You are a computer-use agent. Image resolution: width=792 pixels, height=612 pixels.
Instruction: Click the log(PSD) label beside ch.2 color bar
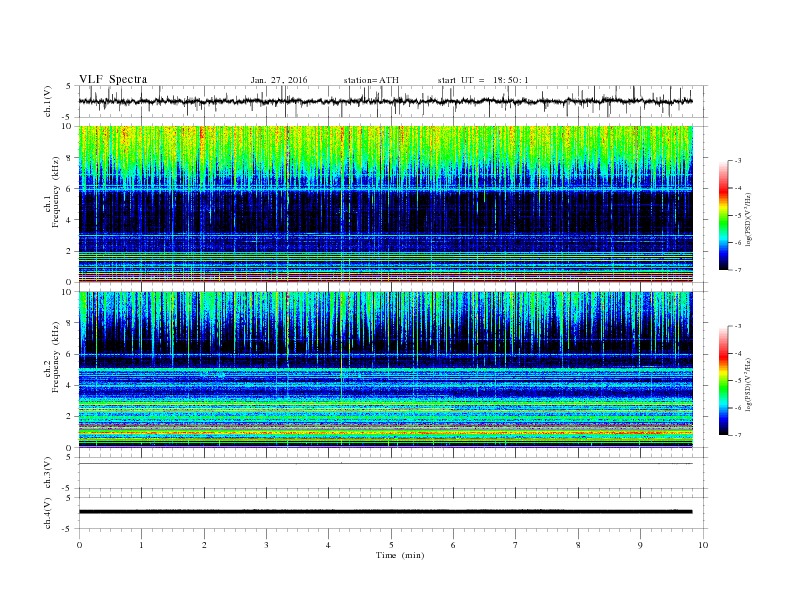click(748, 385)
